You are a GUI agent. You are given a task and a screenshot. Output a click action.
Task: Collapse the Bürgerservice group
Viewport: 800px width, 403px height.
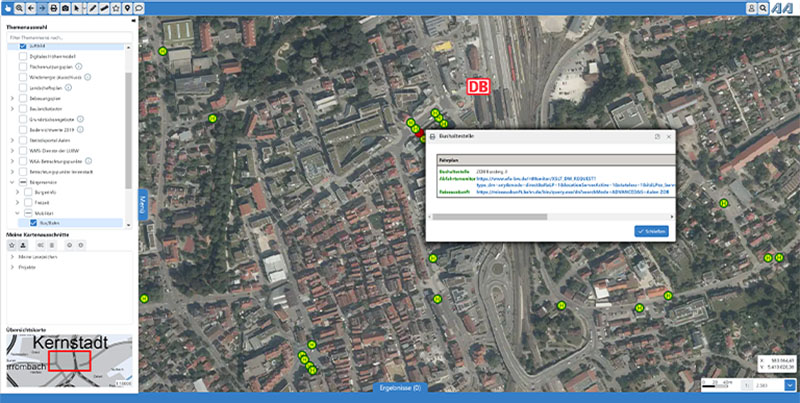[x=12, y=182]
